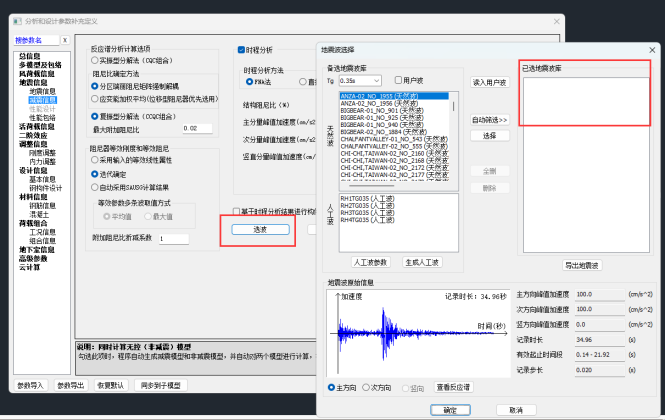Select the 主方向 radio button
This screenshot has width=665, height=420.
click(332, 387)
